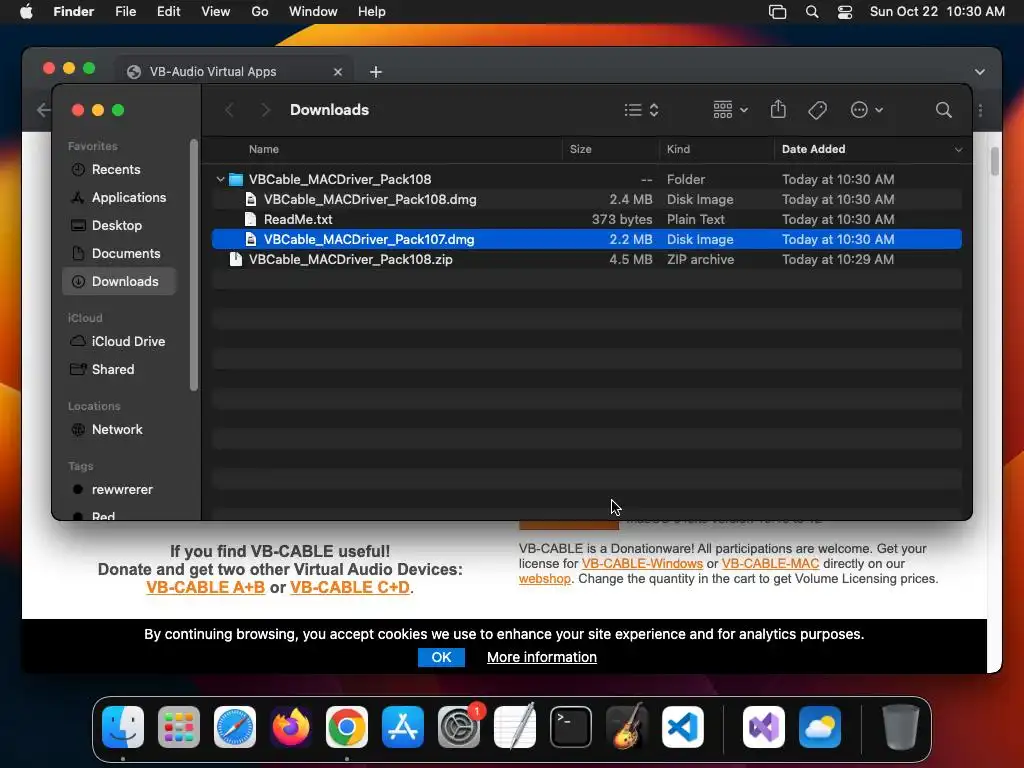
Task: Open the More actions dropdown
Action: point(867,110)
